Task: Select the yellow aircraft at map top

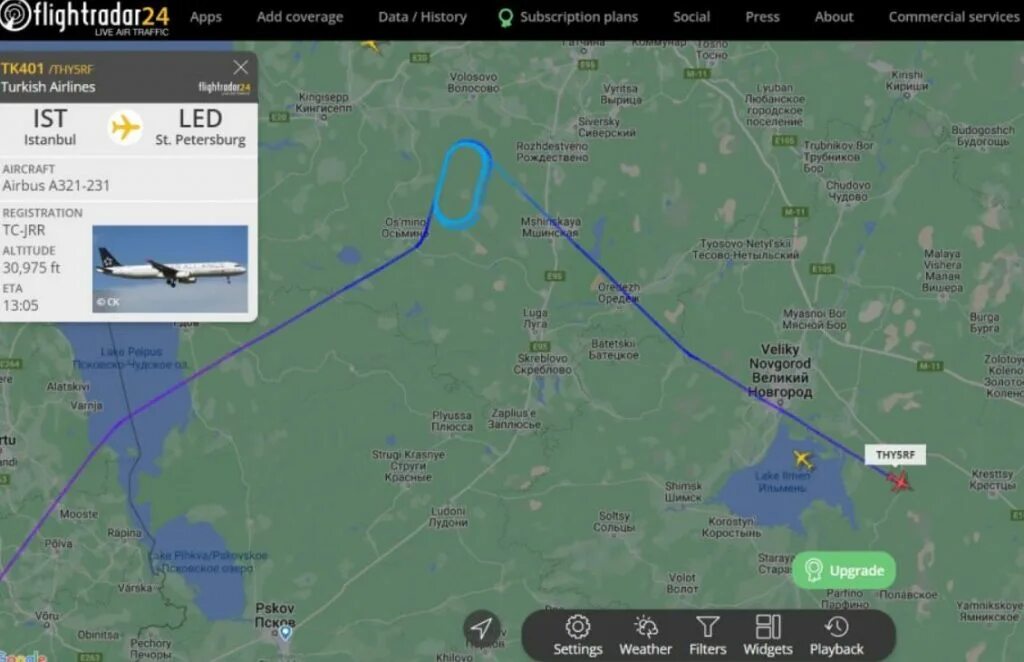Action: pyautogui.click(x=371, y=45)
